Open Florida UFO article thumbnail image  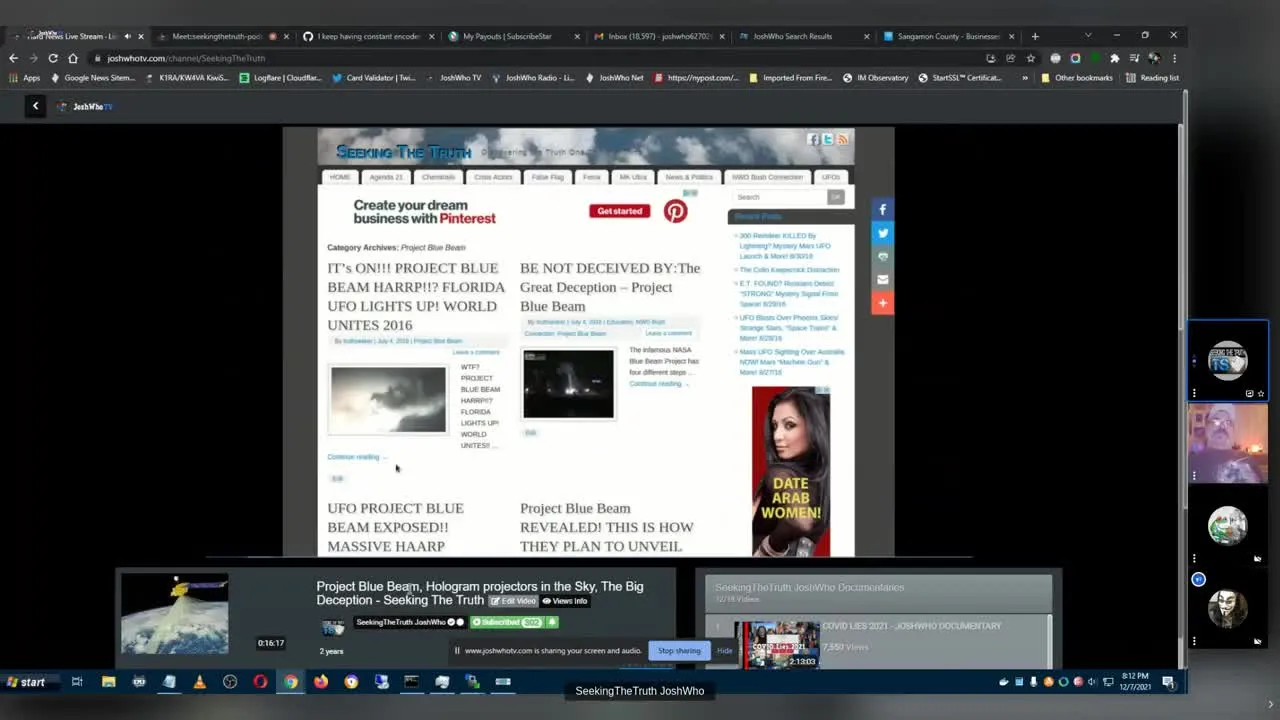point(388,399)
